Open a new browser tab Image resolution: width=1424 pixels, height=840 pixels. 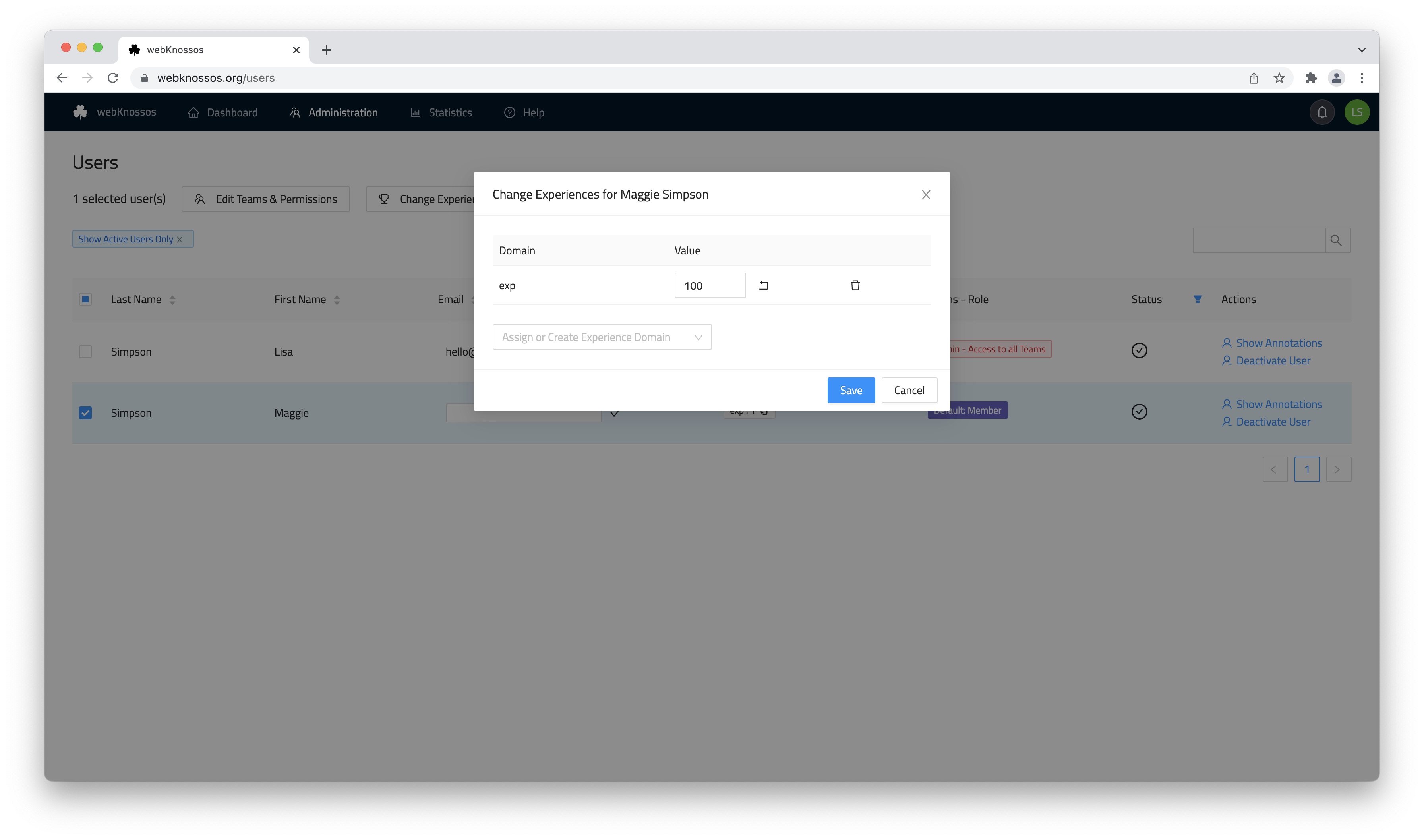click(327, 50)
